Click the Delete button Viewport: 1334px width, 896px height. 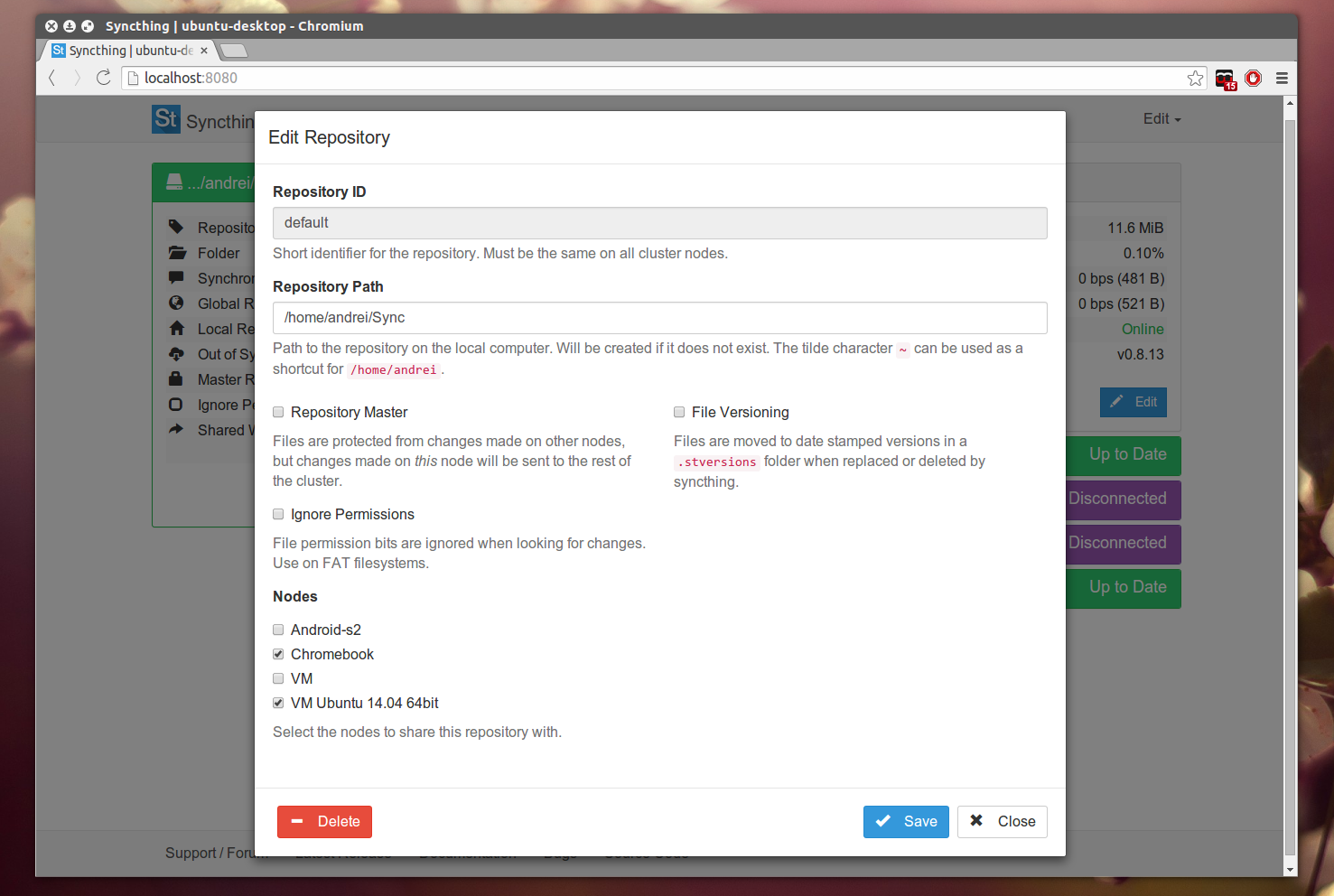coord(324,821)
